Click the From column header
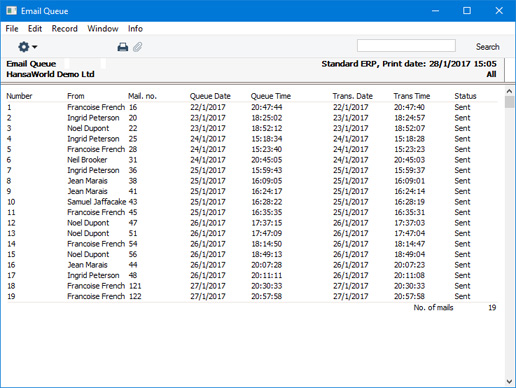 point(76,96)
